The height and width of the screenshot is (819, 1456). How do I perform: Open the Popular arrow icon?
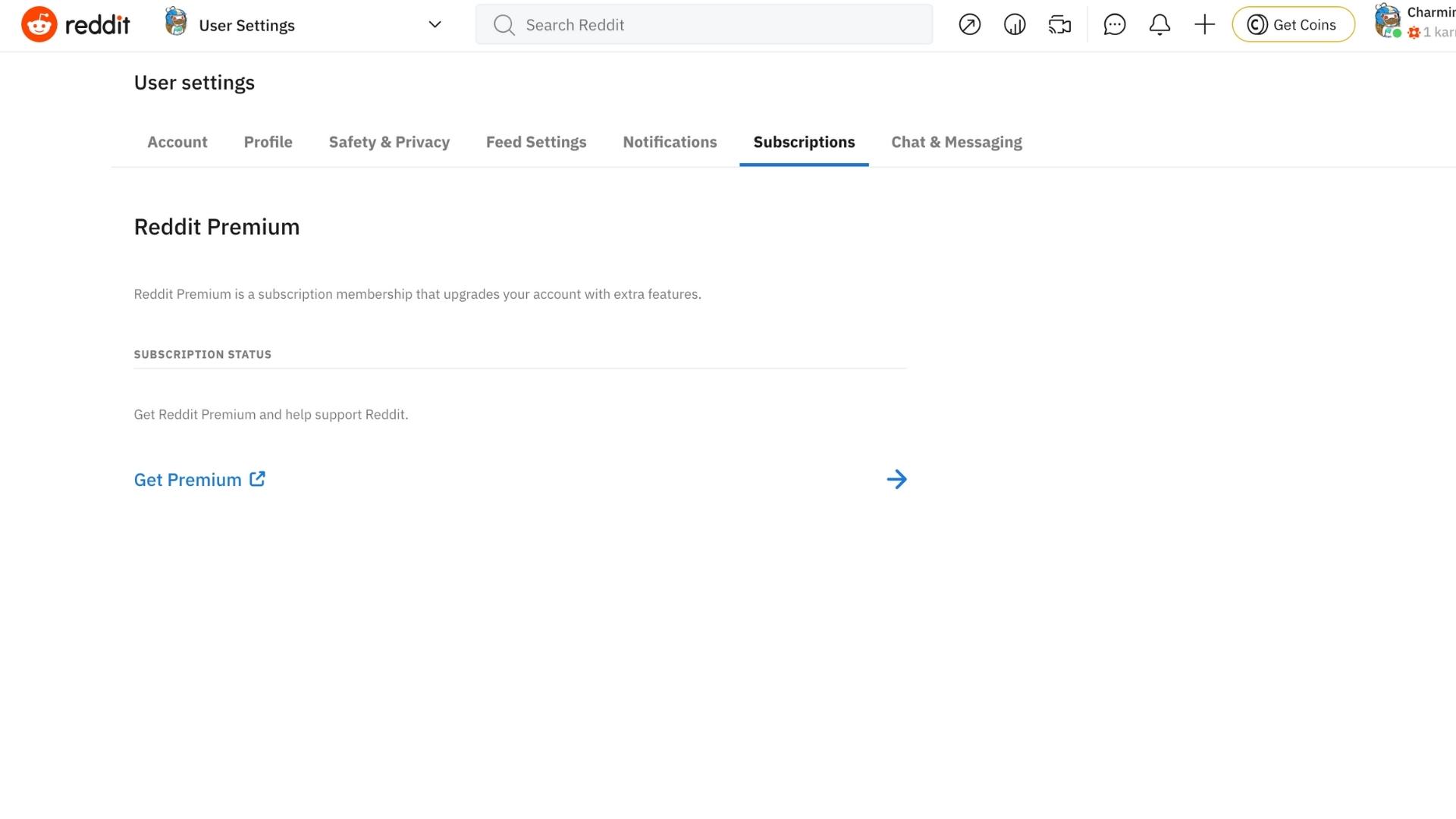969,24
